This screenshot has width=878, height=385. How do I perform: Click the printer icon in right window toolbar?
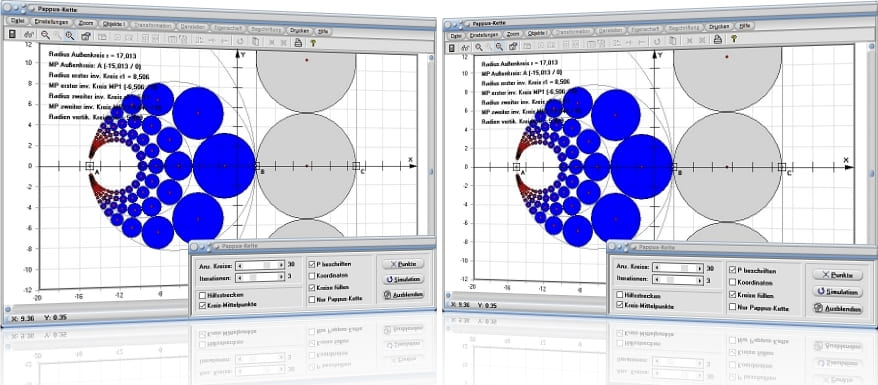pyautogui.click(x=717, y=39)
